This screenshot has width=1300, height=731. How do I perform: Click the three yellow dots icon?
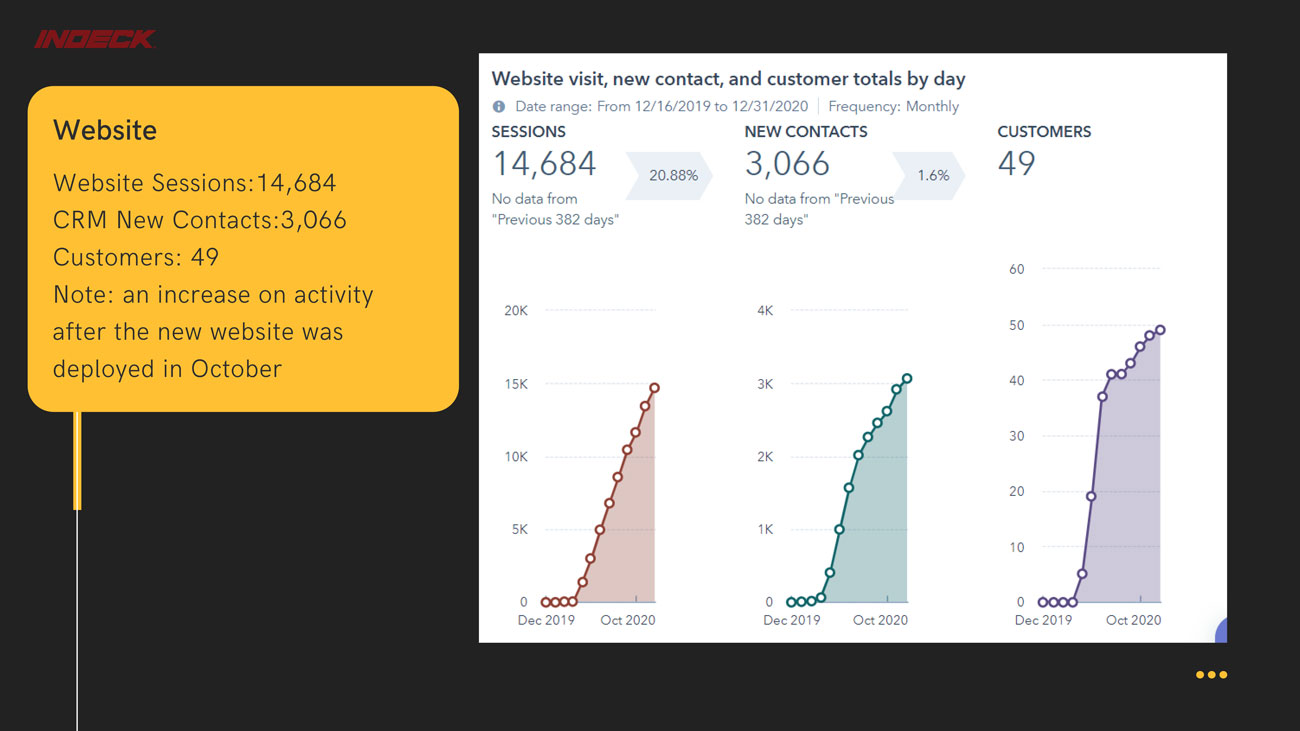(x=1211, y=675)
